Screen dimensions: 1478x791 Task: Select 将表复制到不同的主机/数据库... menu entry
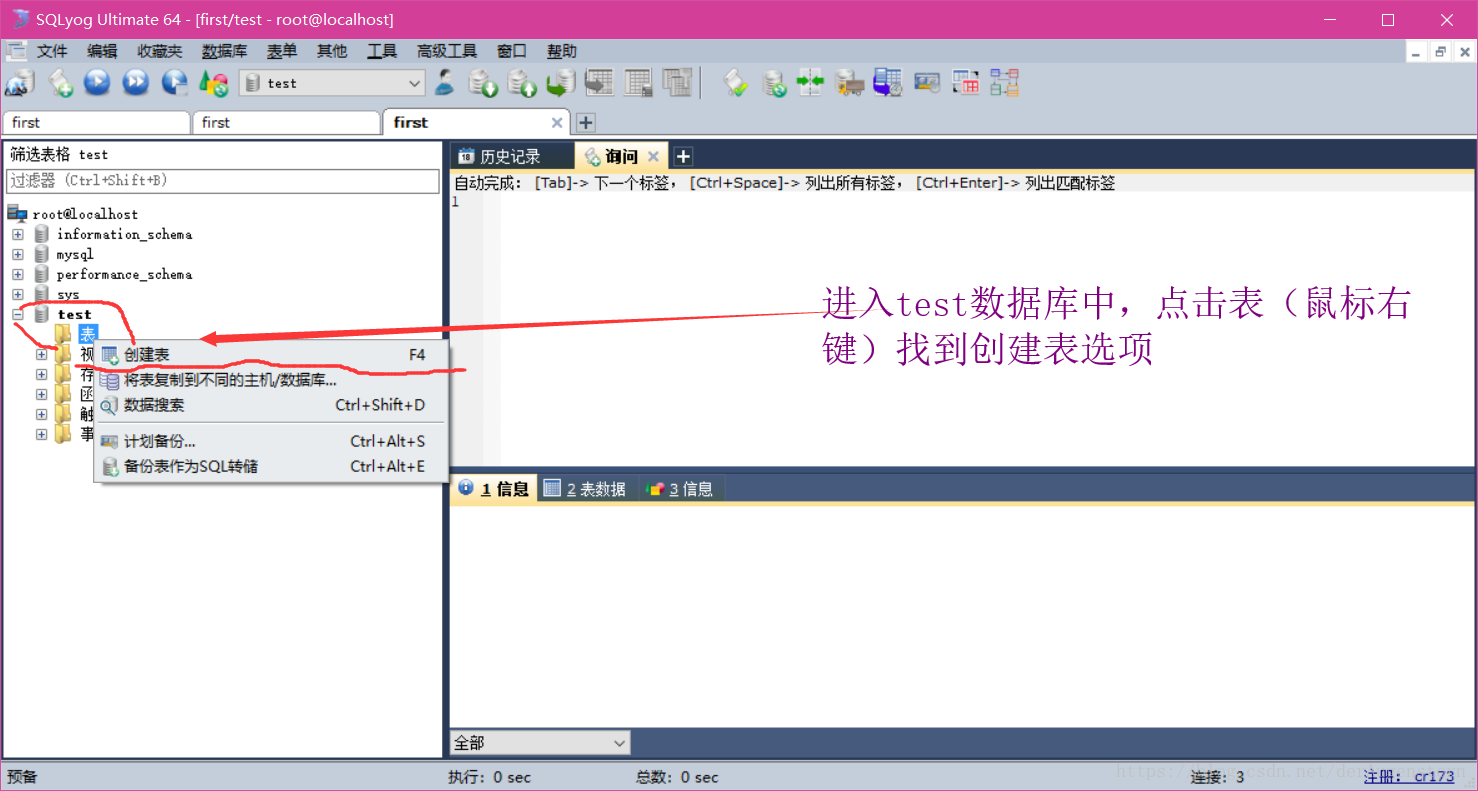(x=270, y=380)
